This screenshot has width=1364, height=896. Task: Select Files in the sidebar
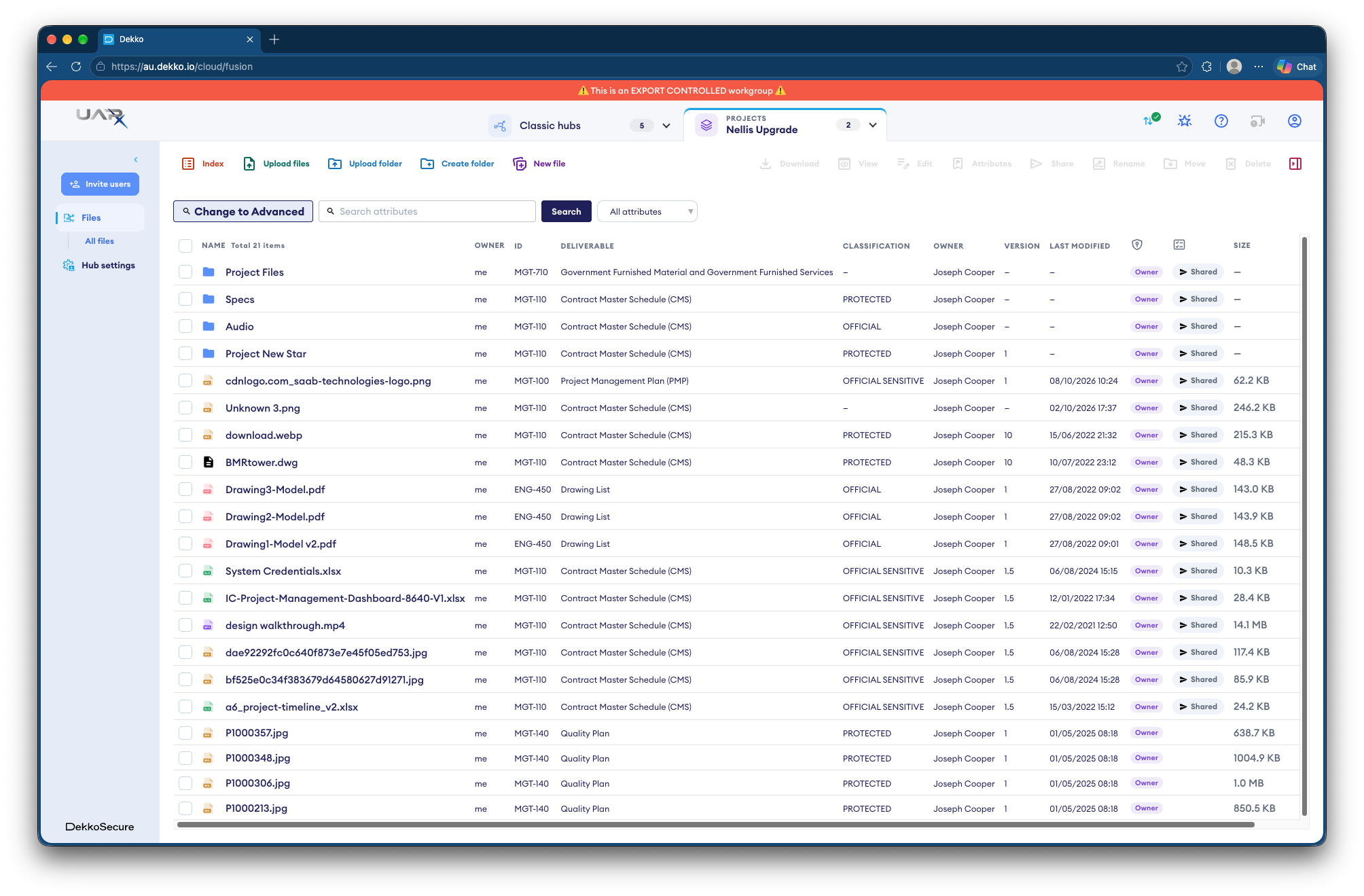tap(100, 217)
